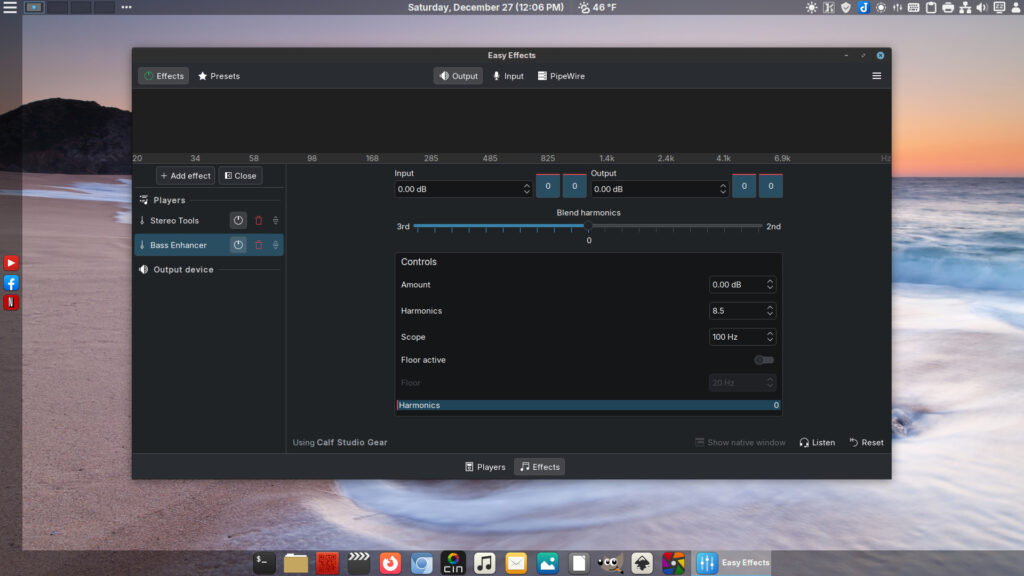
Task: Change the Scope 100 Hz spinner
Action: [x=770, y=337]
